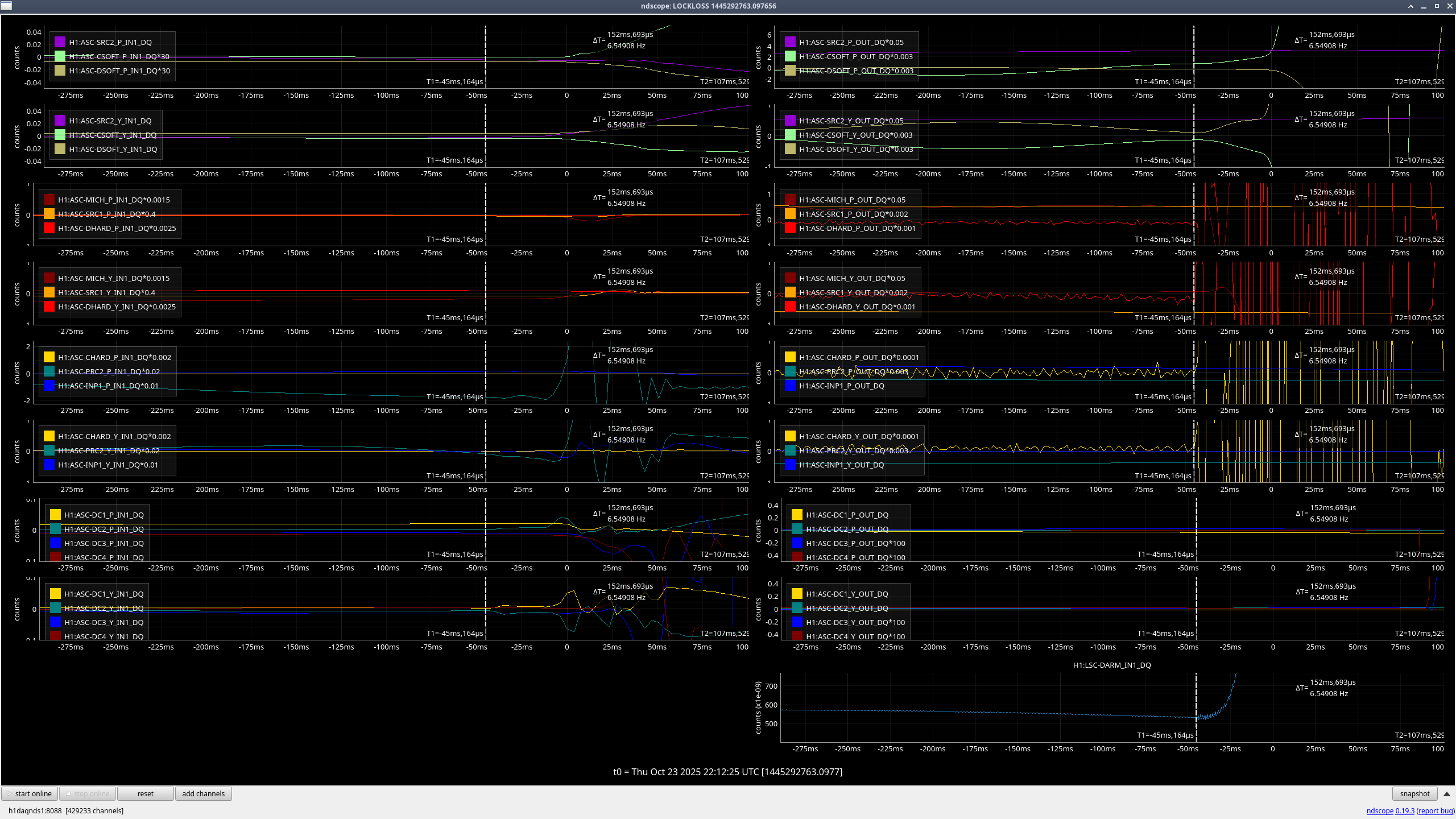Click the H1:ASC-CSOFT_P_OUT_DQ*0.003 green swatch

coord(790,56)
